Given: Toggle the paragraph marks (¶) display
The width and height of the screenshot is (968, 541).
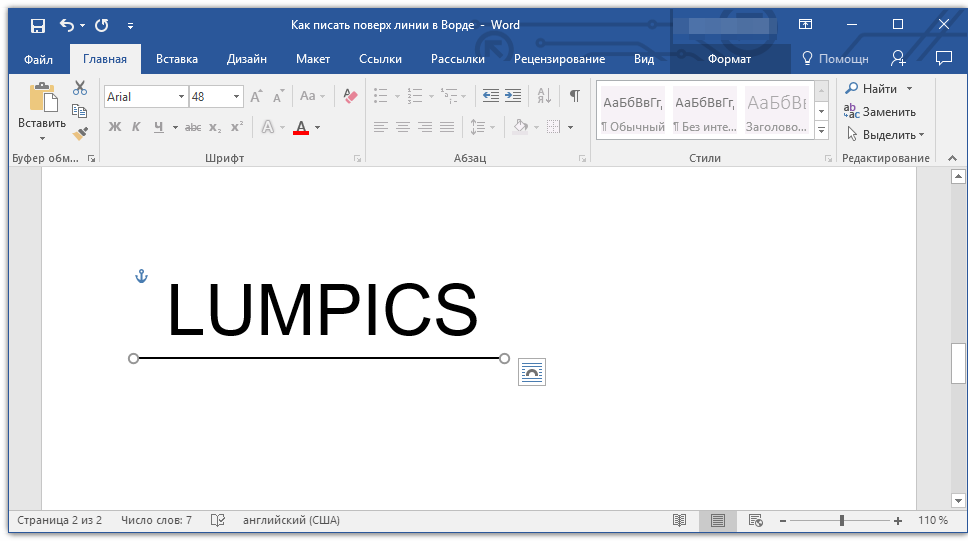Looking at the screenshot, I should 574,96.
